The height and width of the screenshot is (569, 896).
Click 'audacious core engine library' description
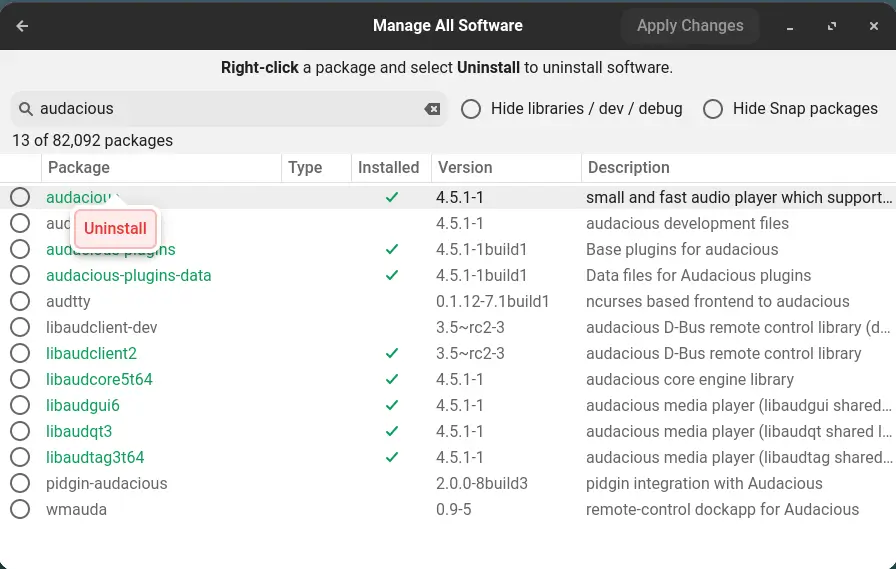coord(690,379)
